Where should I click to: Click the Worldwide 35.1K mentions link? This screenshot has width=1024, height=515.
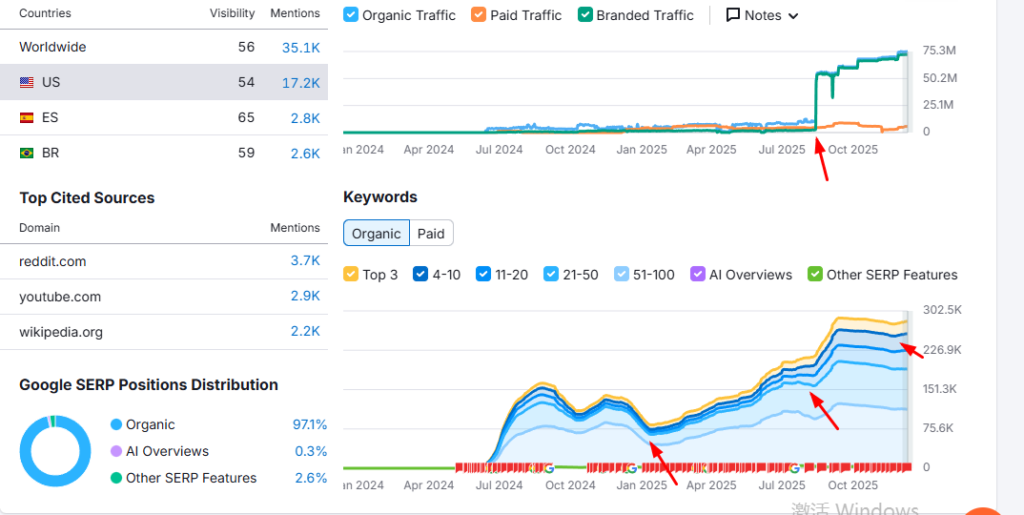[x=301, y=47]
